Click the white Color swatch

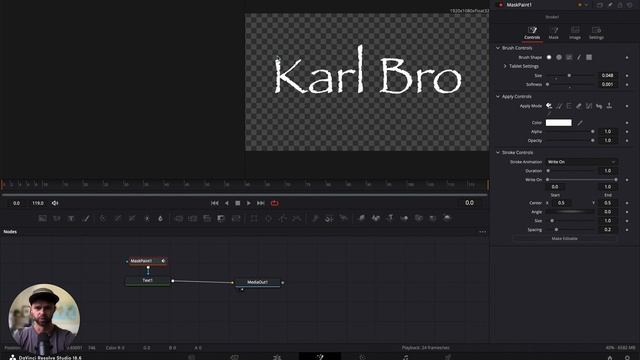click(x=559, y=122)
